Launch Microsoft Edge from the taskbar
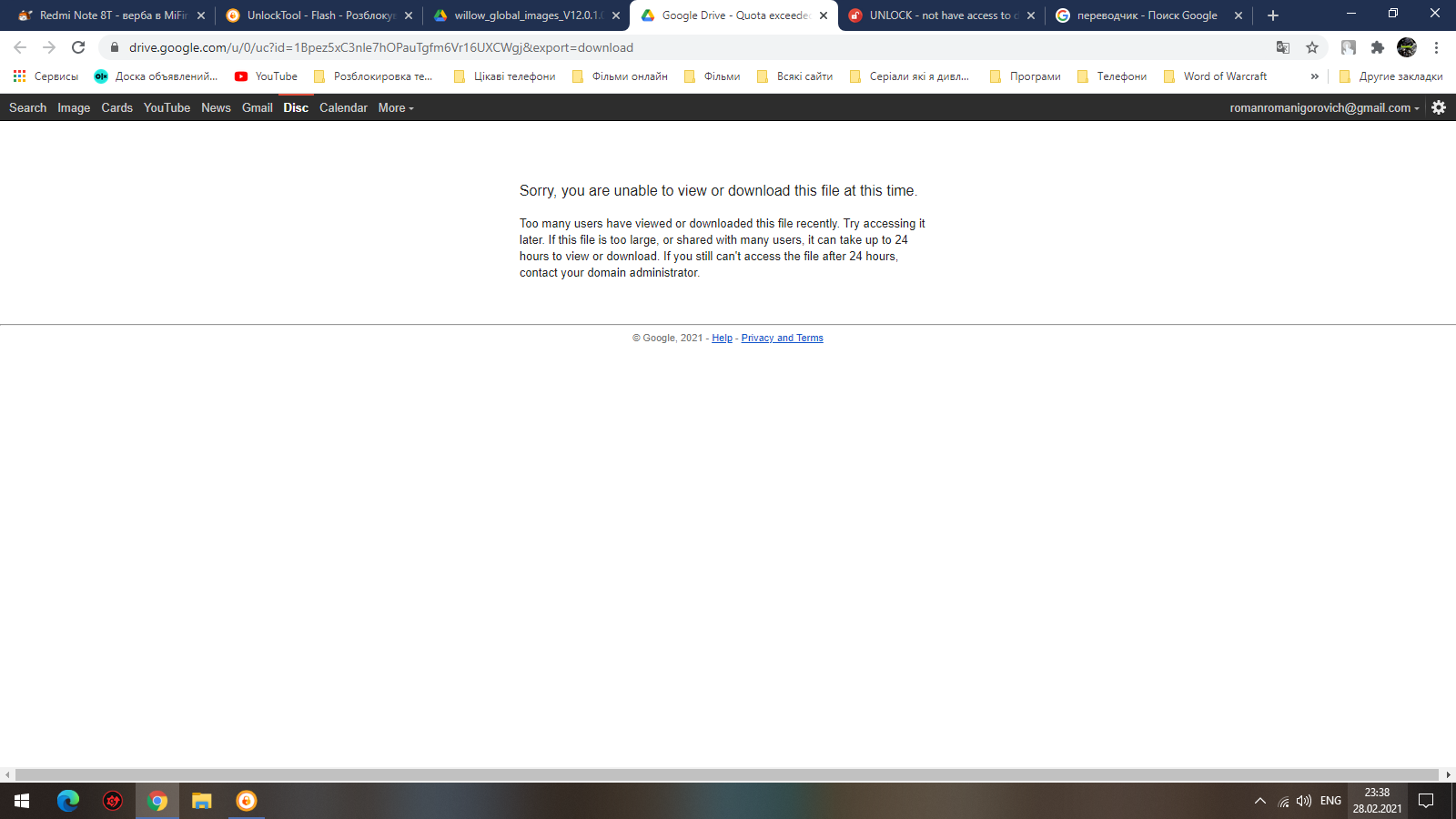1456x819 pixels. [x=68, y=801]
